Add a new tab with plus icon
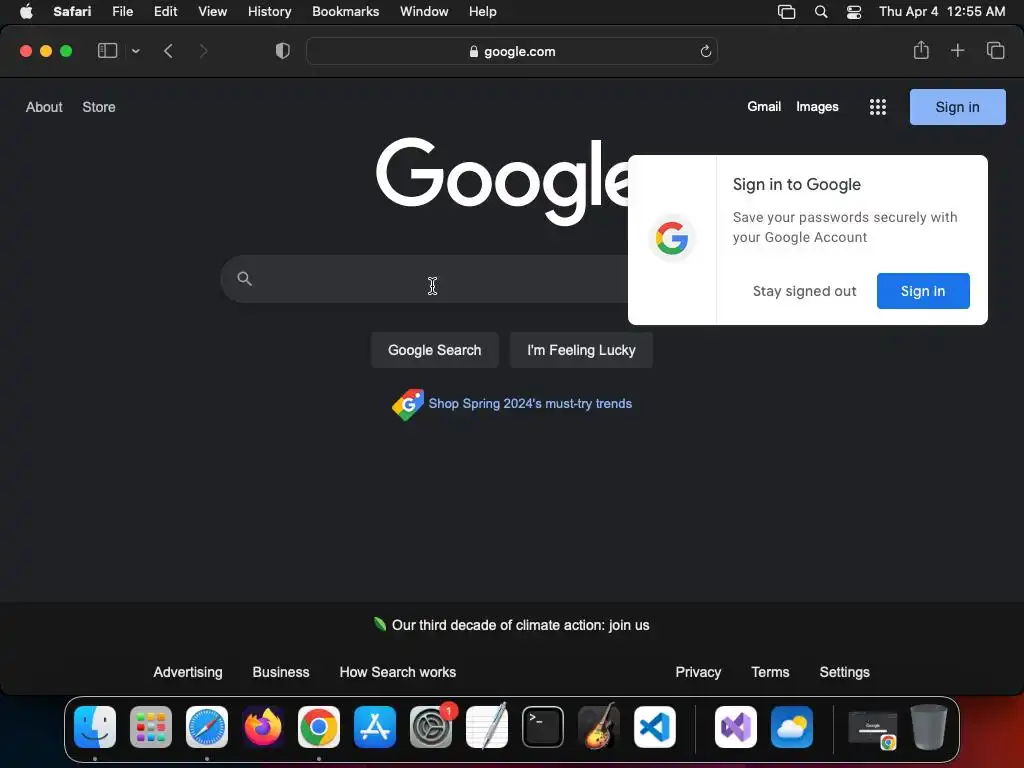Viewport: 1024px width, 768px height. click(x=957, y=50)
